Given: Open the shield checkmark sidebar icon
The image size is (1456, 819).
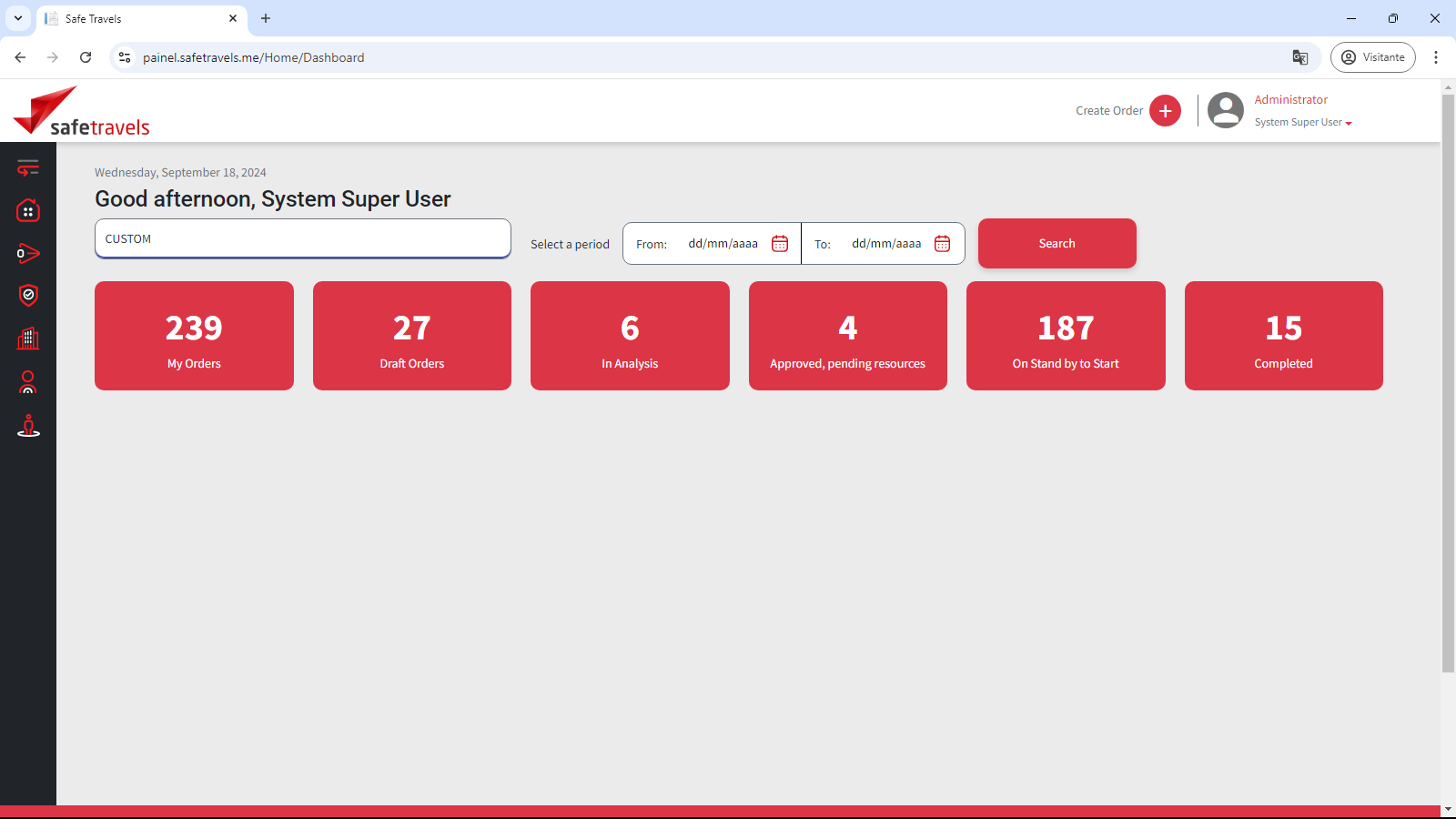Looking at the screenshot, I should [x=28, y=295].
